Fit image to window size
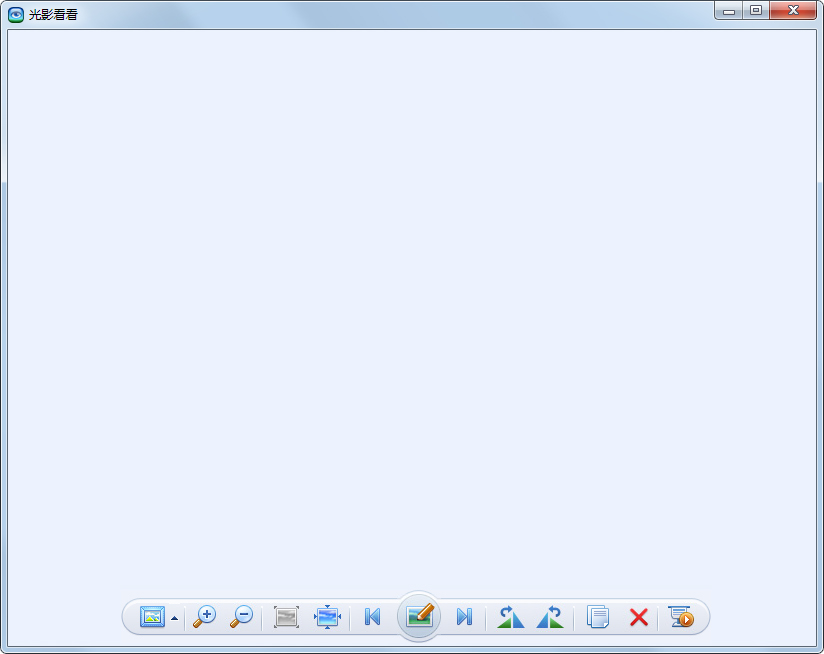 click(x=327, y=617)
